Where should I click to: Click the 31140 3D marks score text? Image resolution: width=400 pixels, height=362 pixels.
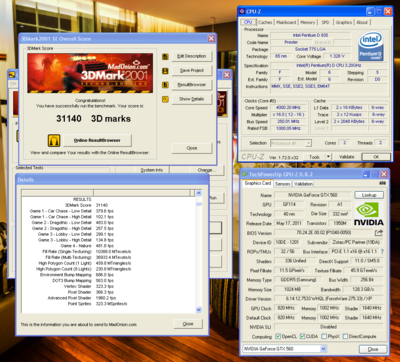[x=93, y=119]
